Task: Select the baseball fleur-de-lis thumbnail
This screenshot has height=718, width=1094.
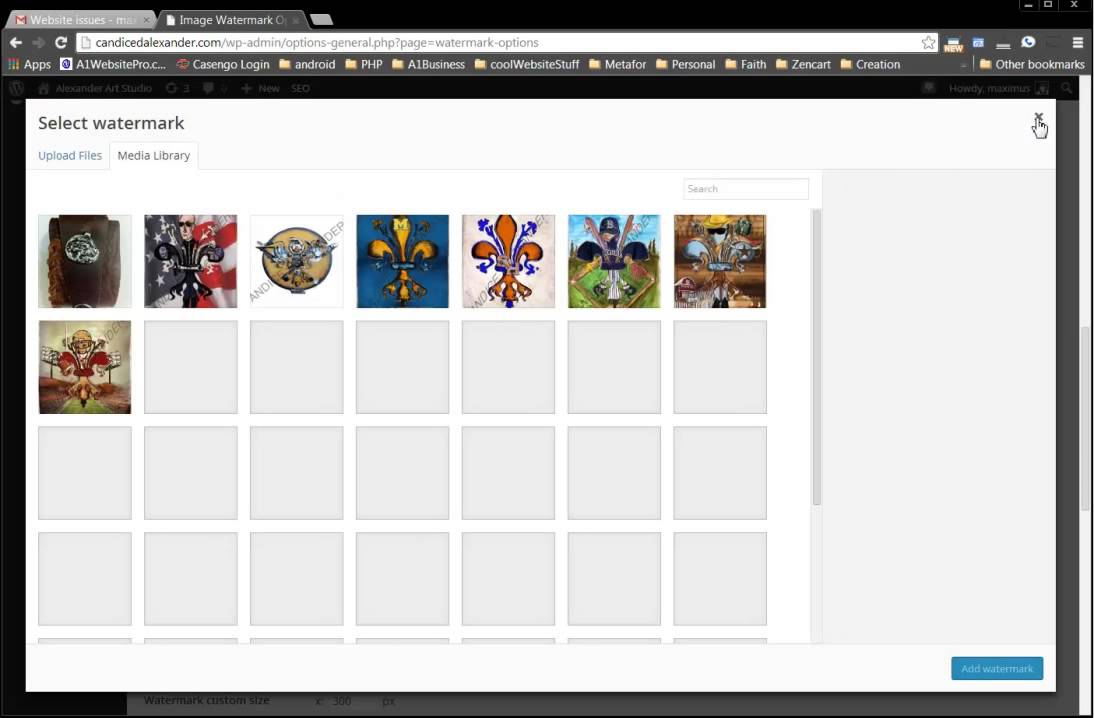Action: pyautogui.click(x=614, y=262)
